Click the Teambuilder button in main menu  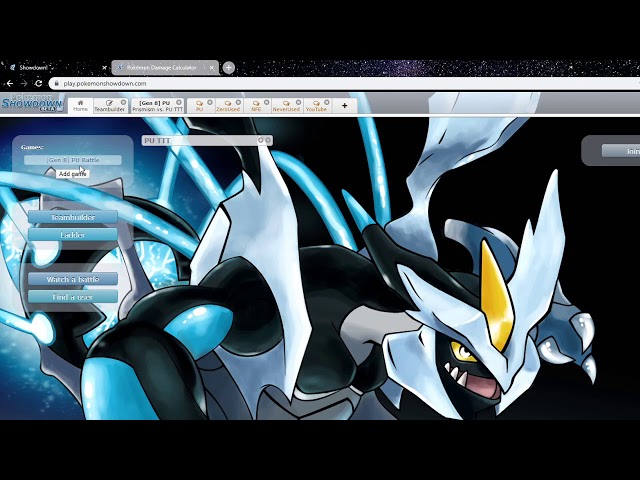[x=73, y=217]
